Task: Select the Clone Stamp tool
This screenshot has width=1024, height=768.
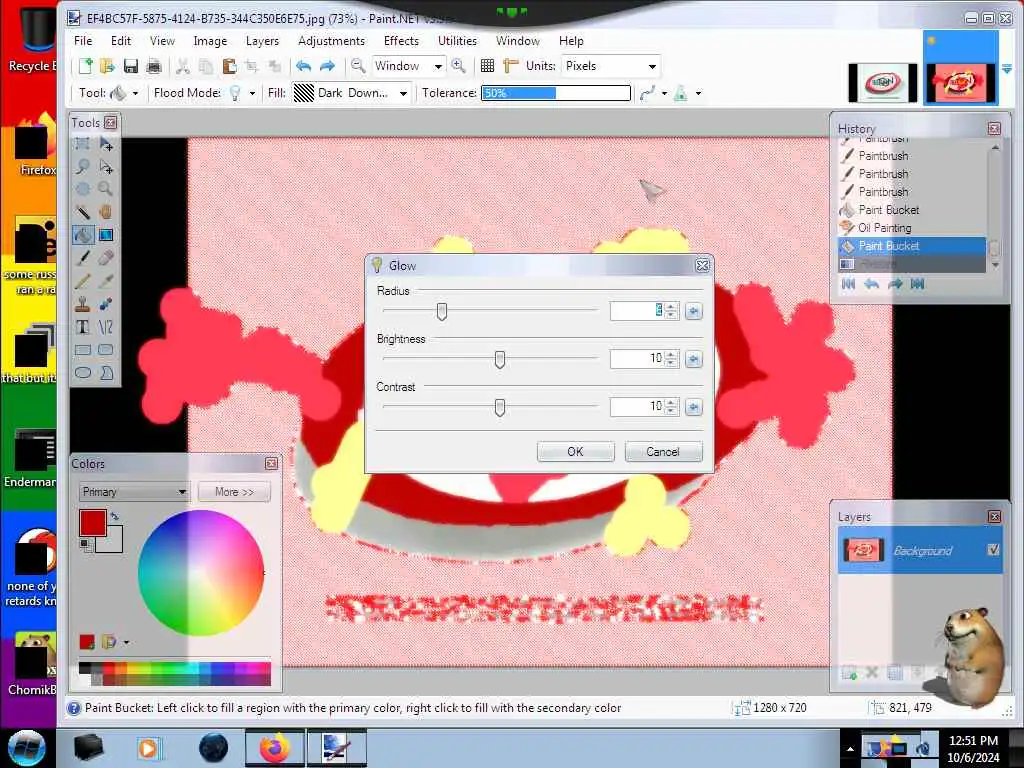Action: [83, 304]
